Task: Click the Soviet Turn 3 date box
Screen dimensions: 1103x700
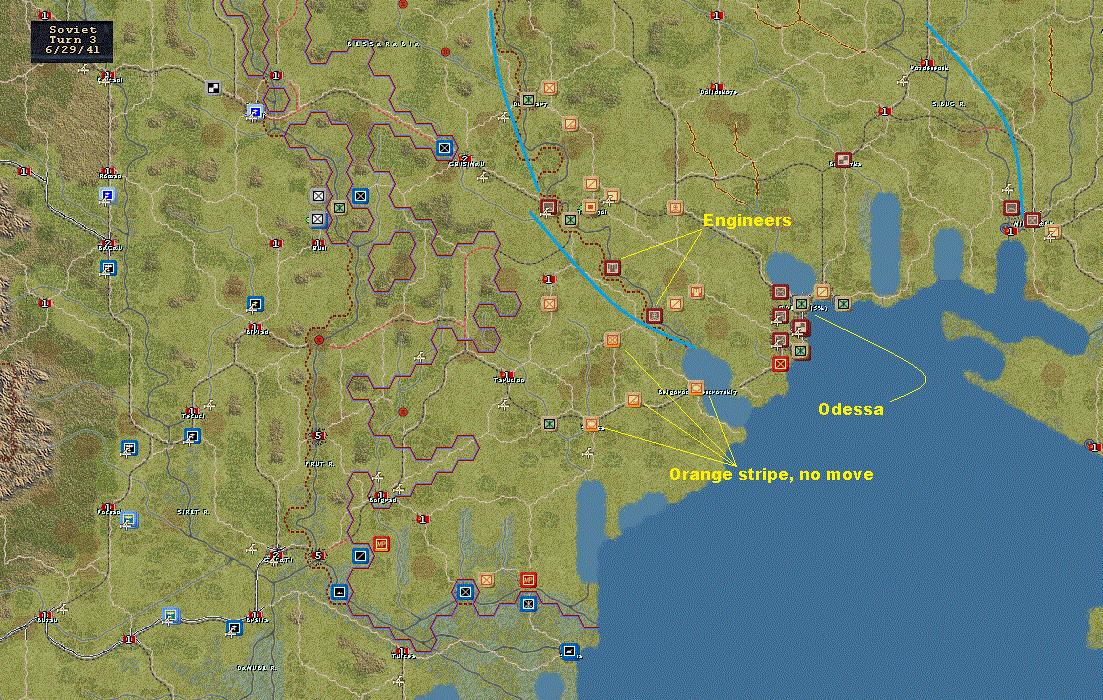Action: point(72,41)
